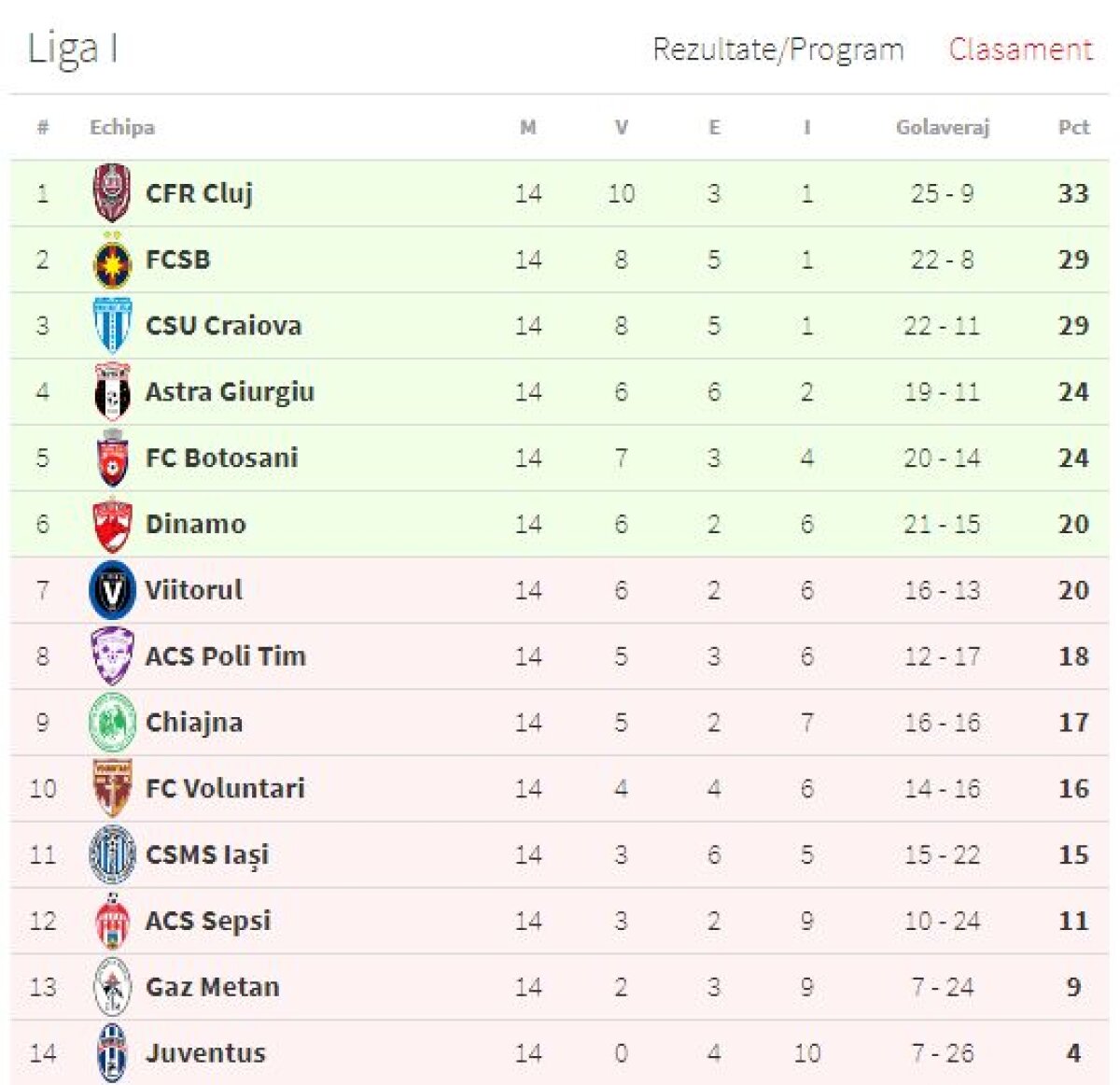Viewport: 1120px width, 1085px height.
Task: Open the ACS Sepsi team link
Action: tap(208, 921)
